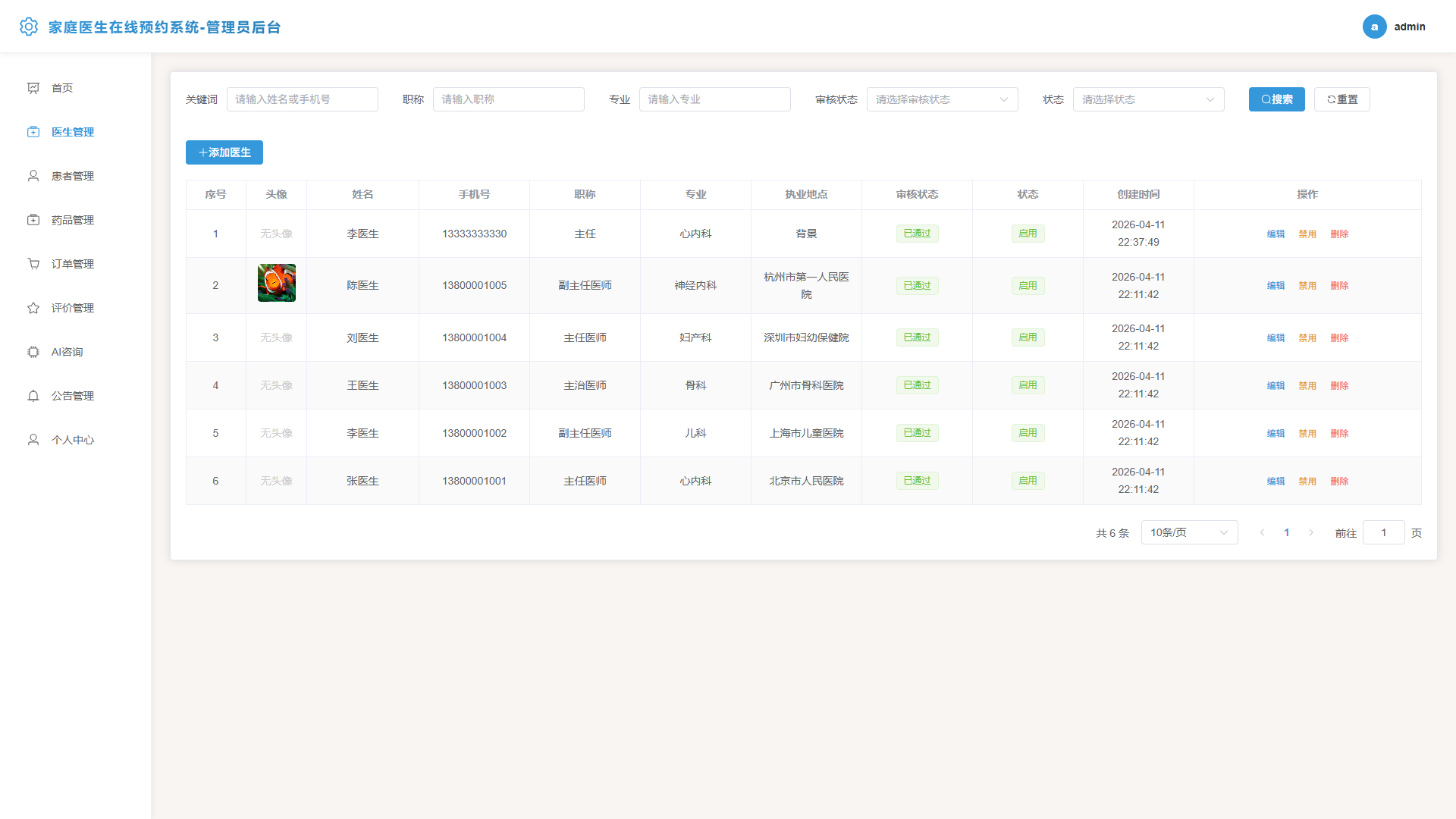Edit 王医生 row
Image resolution: width=1456 pixels, height=819 pixels.
1276,386
